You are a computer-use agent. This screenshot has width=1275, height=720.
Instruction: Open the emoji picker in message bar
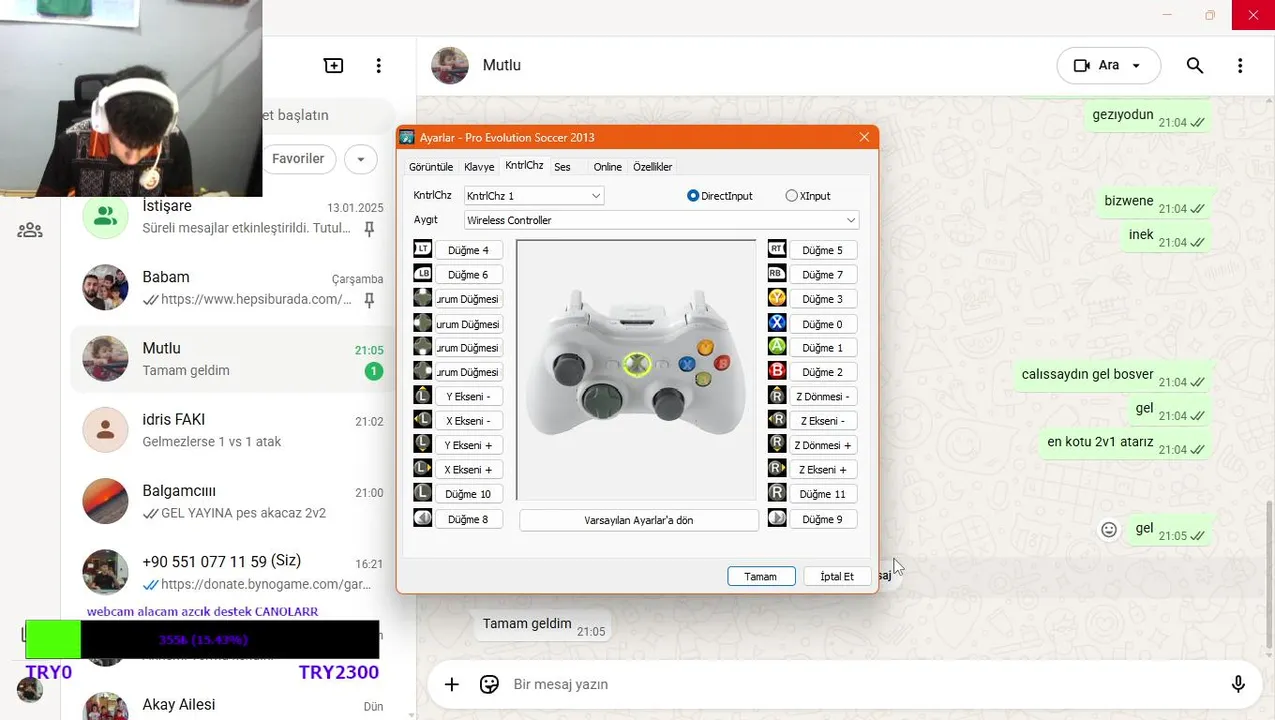(489, 684)
